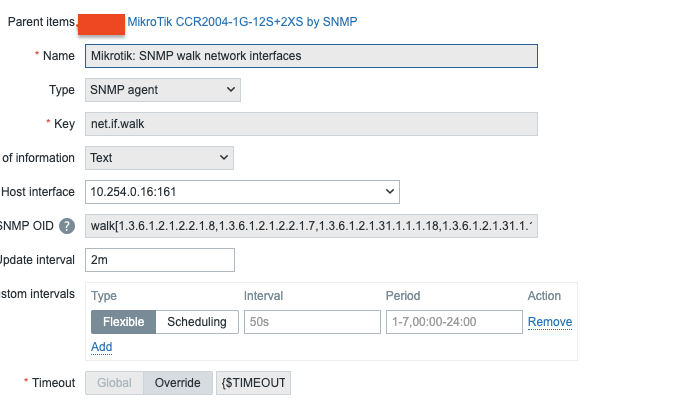Click the Name text field
Viewport: 674px width, 405px height.
[311, 56]
